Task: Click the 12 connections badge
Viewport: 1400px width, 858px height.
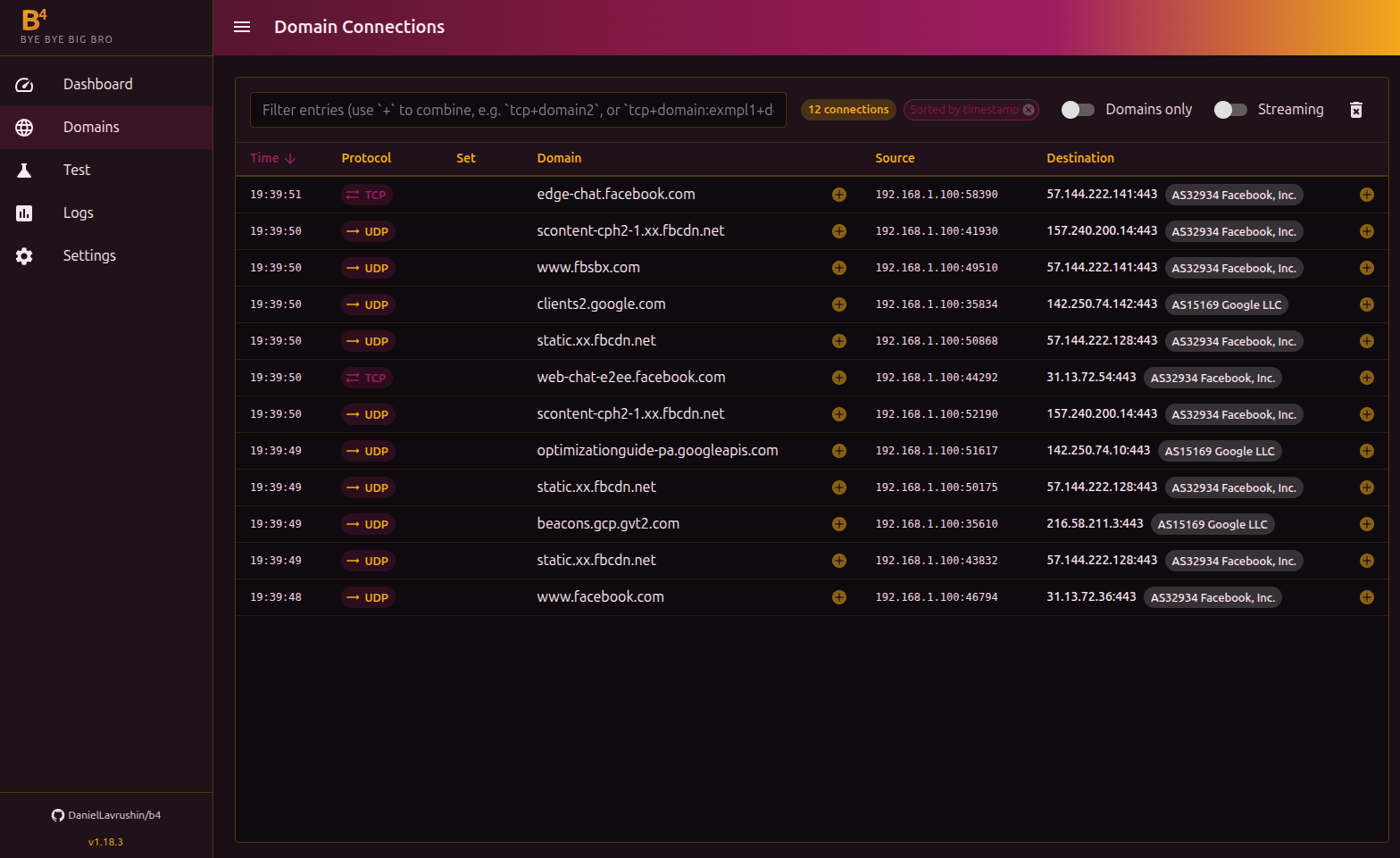Action: click(x=848, y=110)
